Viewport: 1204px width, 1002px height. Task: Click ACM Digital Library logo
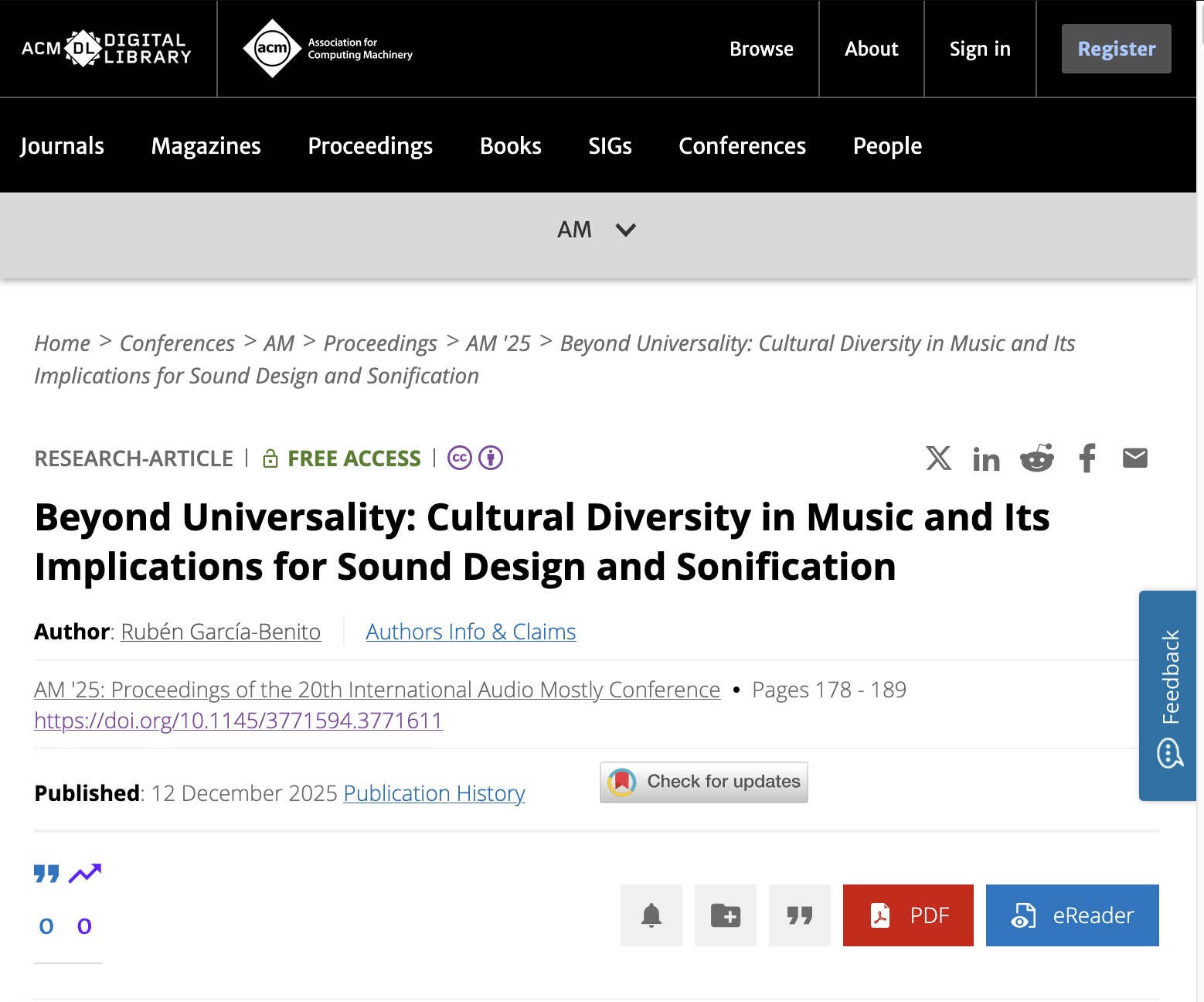click(x=107, y=49)
